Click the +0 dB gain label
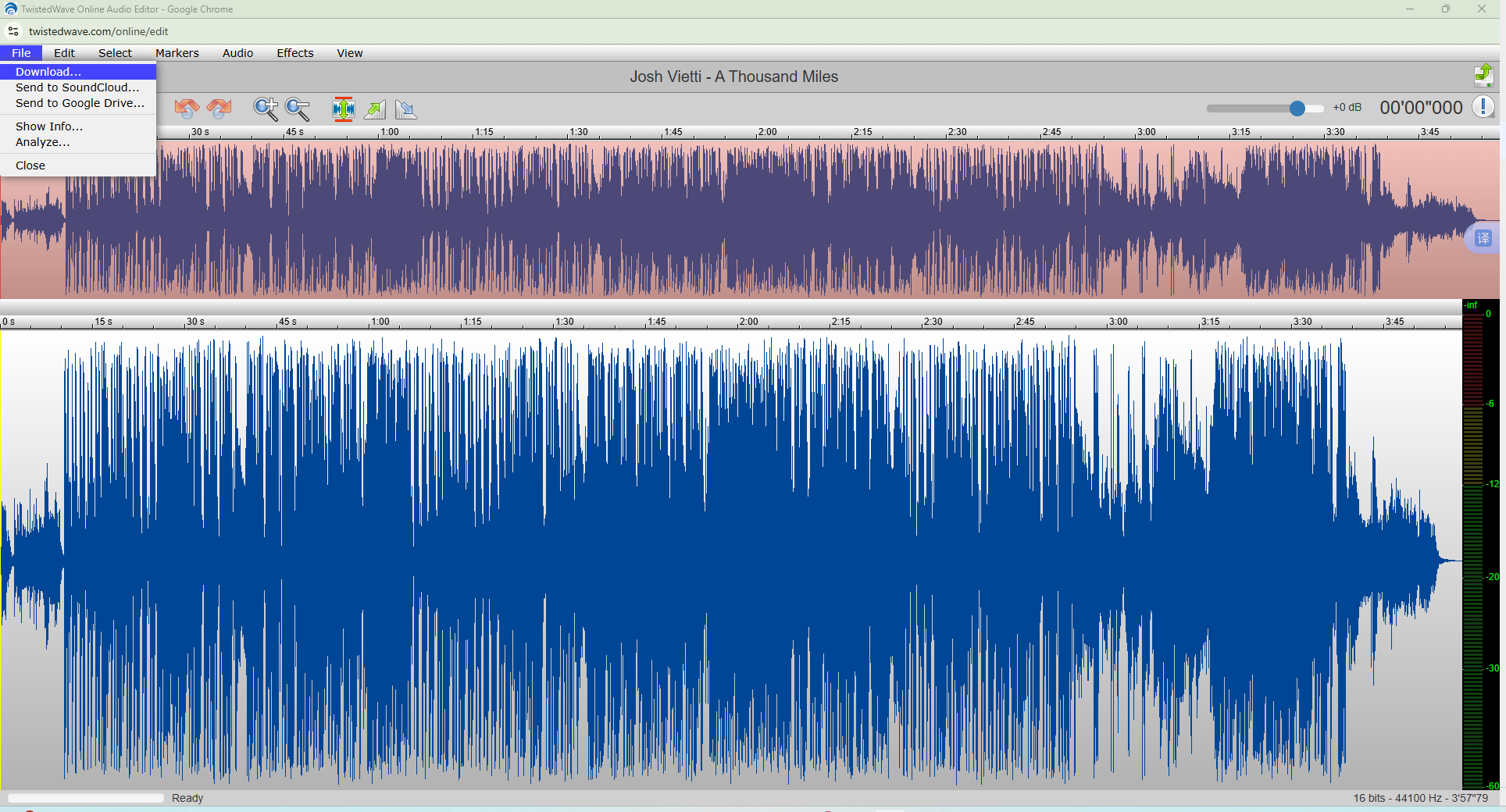The height and width of the screenshot is (812, 1506). coord(1347,107)
